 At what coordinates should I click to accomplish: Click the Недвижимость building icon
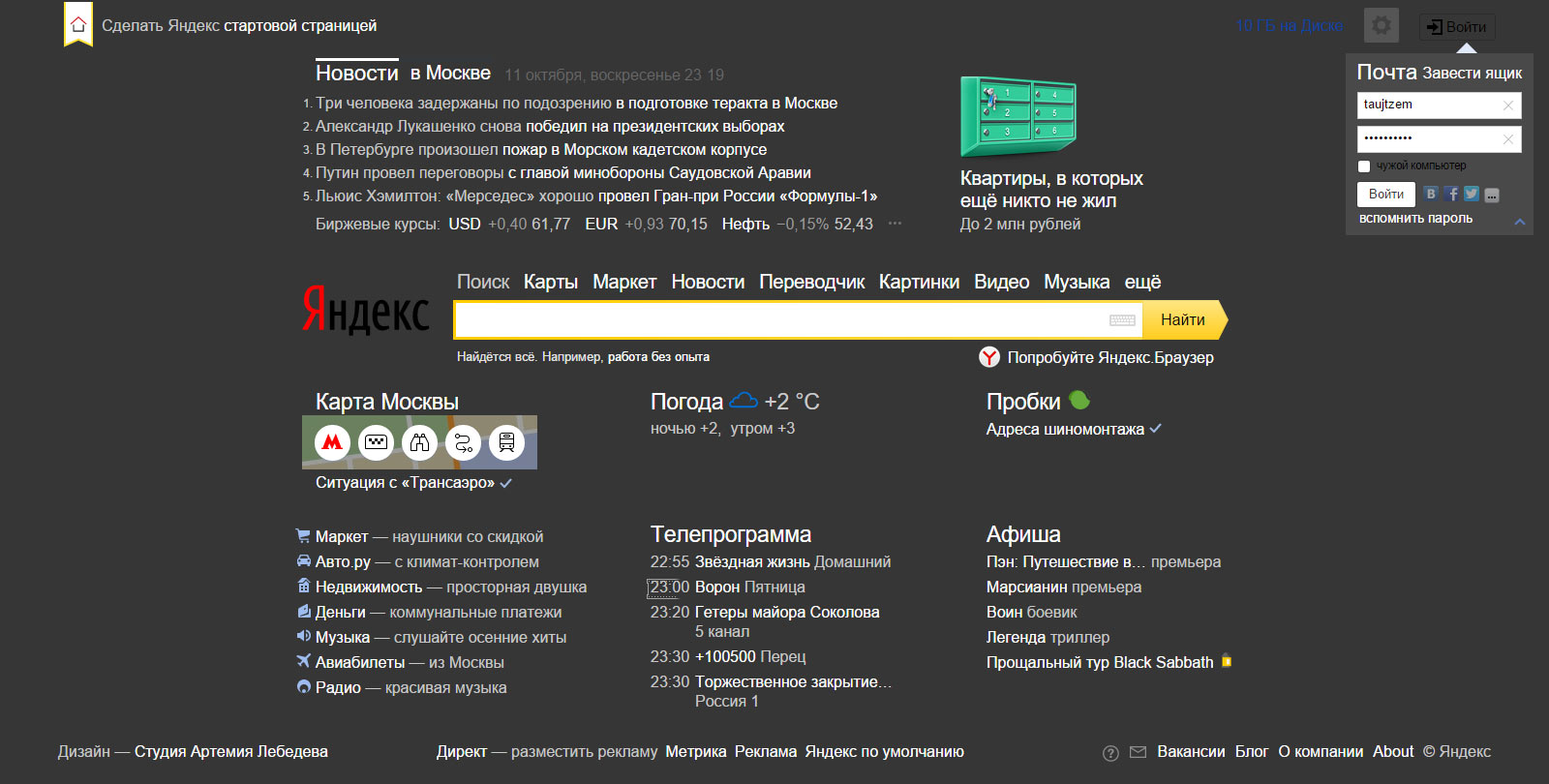click(304, 586)
